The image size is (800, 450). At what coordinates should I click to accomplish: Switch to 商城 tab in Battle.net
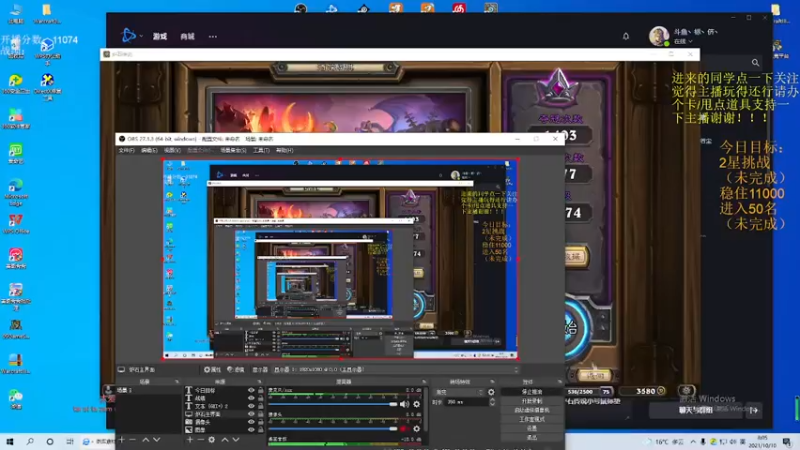(187, 36)
